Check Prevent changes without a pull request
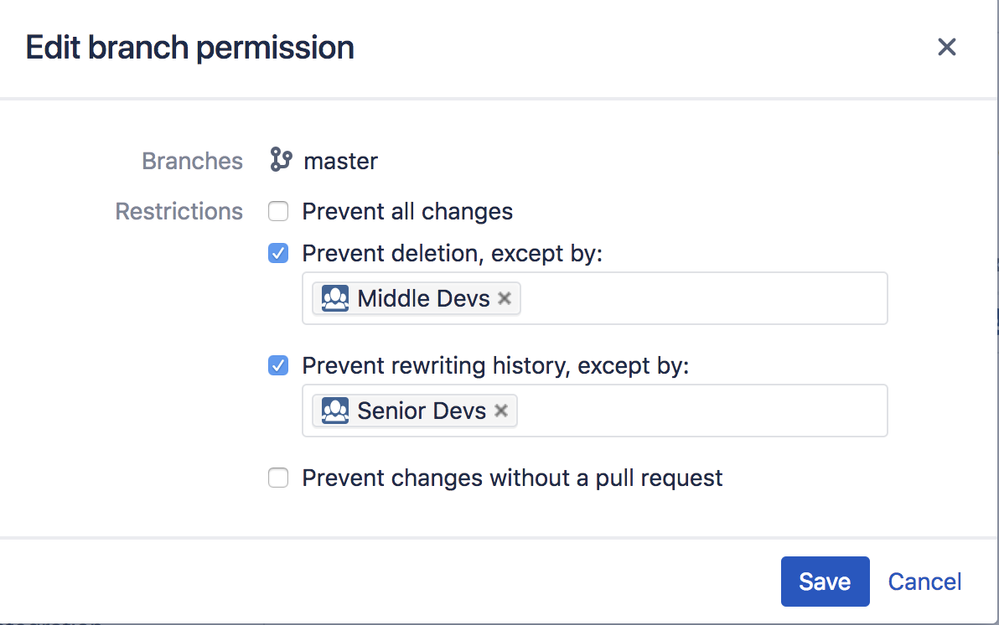This screenshot has height=625, width=999. point(278,478)
